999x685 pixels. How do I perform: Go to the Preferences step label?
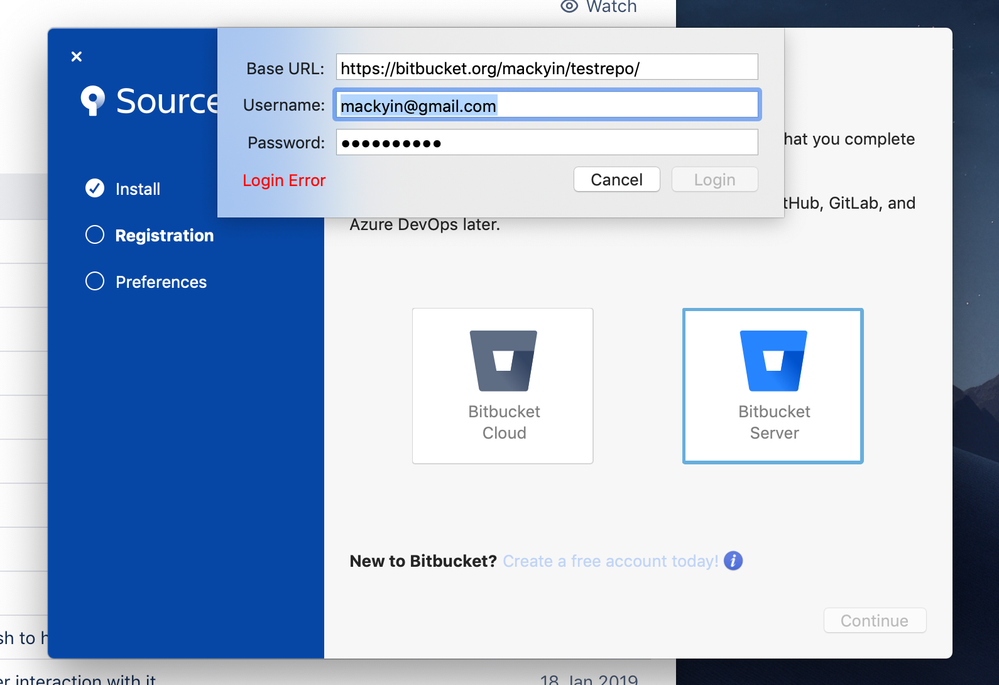[x=161, y=282]
